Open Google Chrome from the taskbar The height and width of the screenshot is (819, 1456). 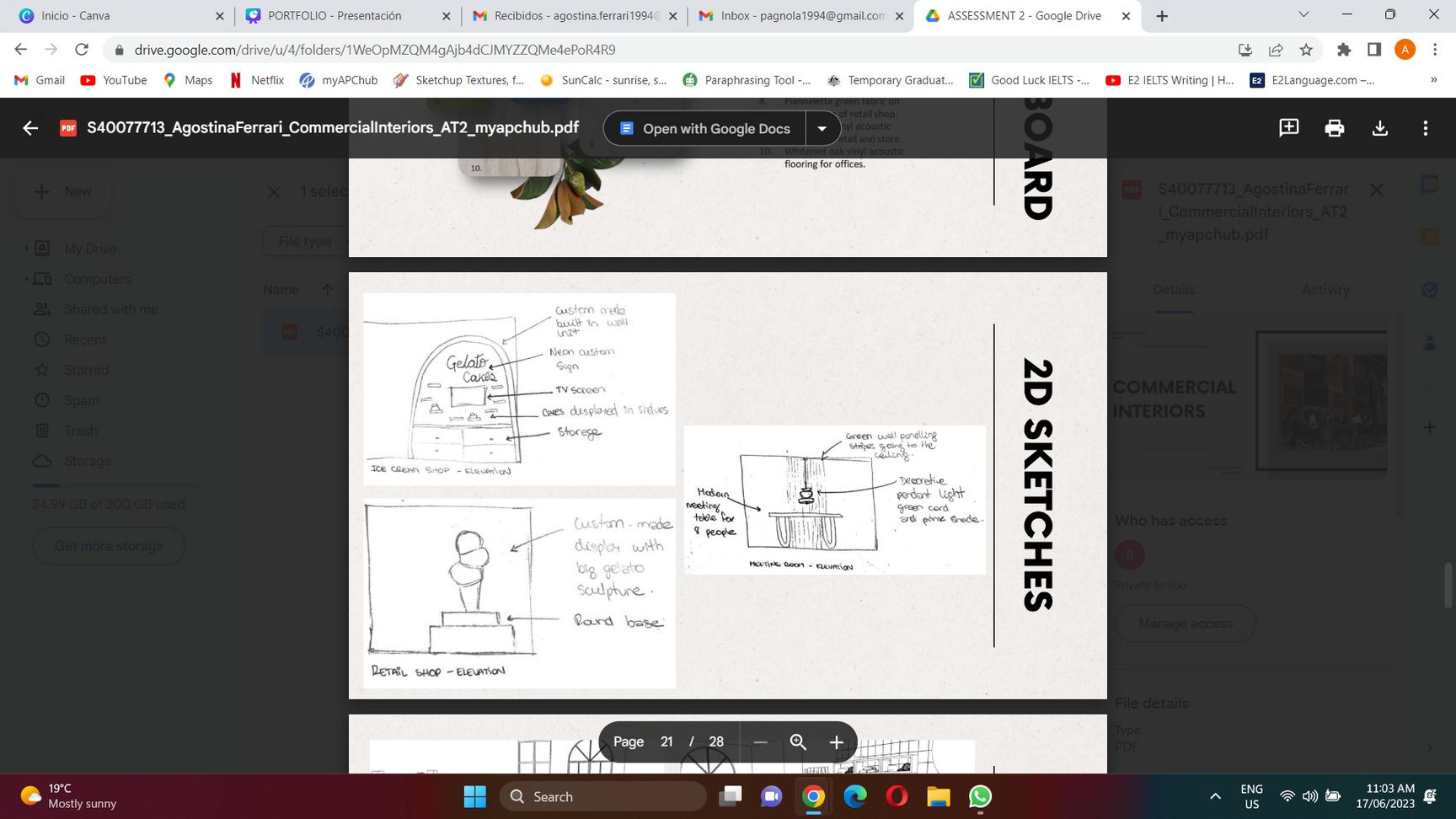(813, 796)
